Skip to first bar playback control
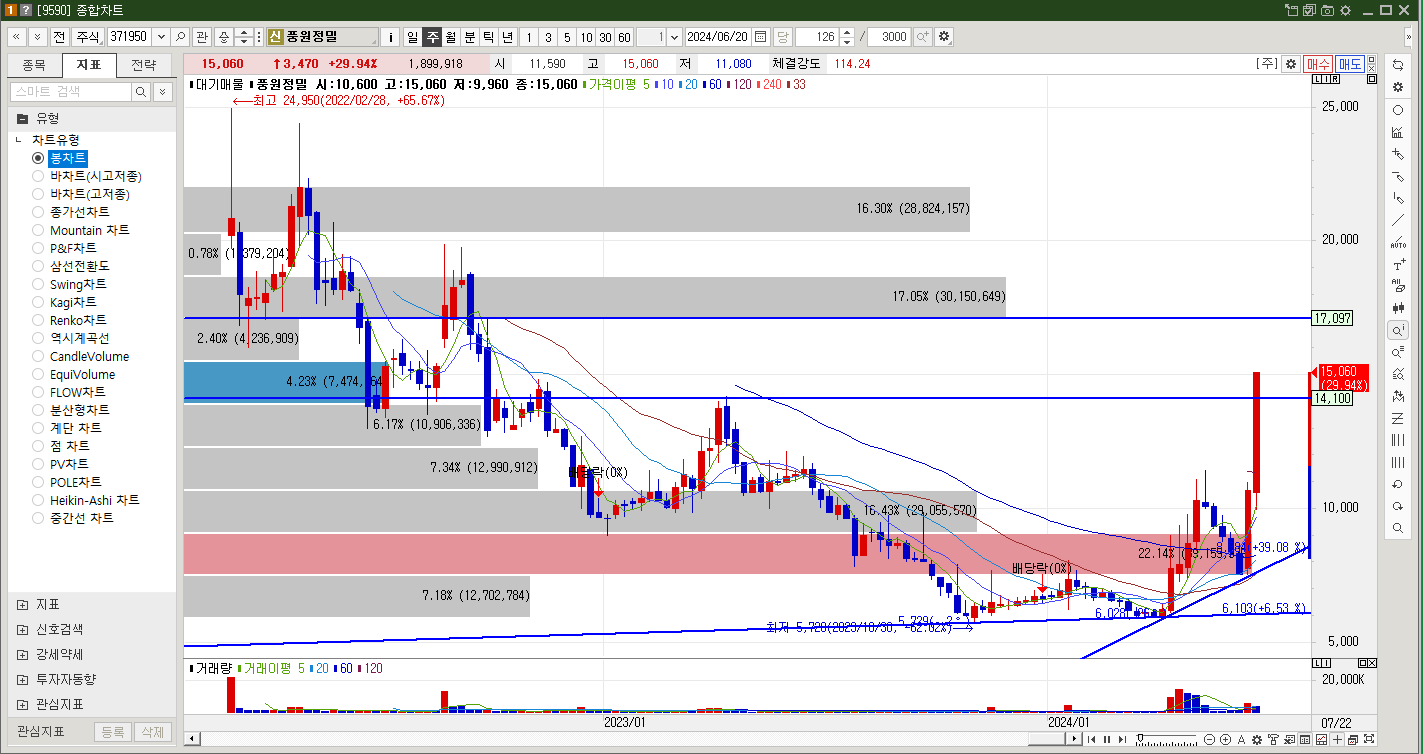Viewport: 1423px width, 754px height. 1091,739
